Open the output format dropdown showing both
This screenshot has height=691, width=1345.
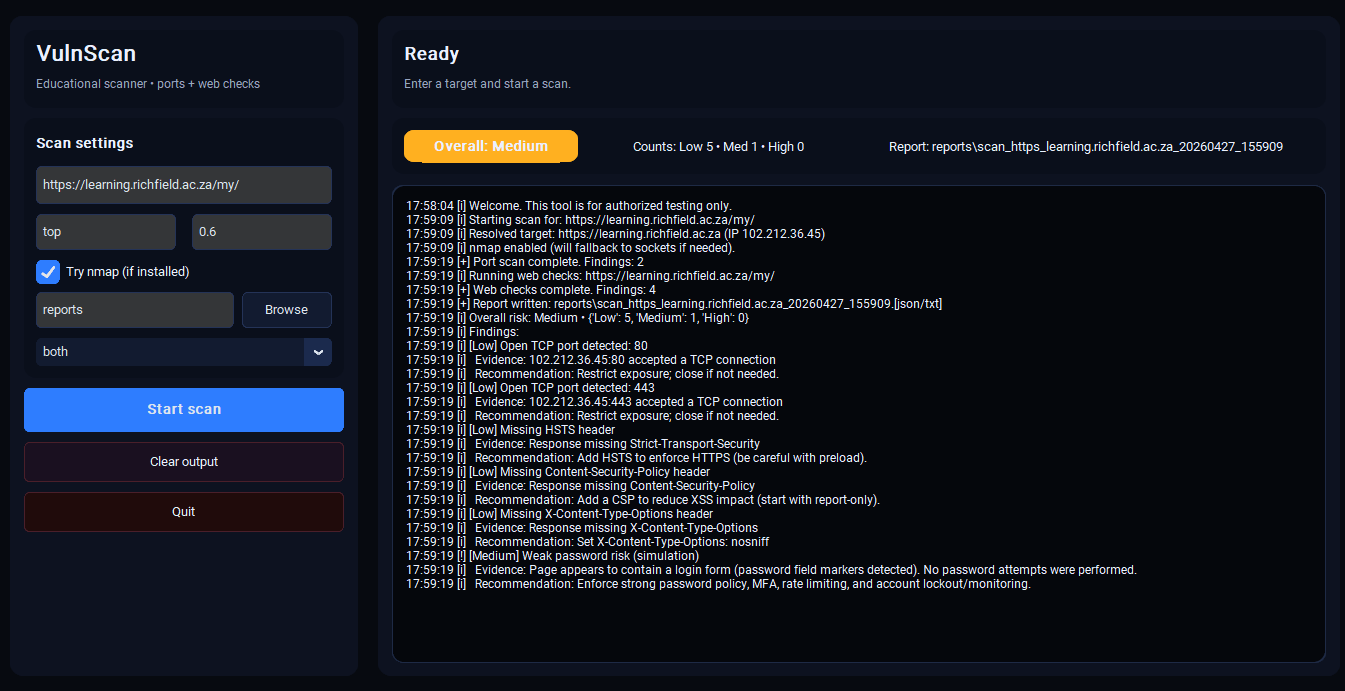click(x=184, y=352)
